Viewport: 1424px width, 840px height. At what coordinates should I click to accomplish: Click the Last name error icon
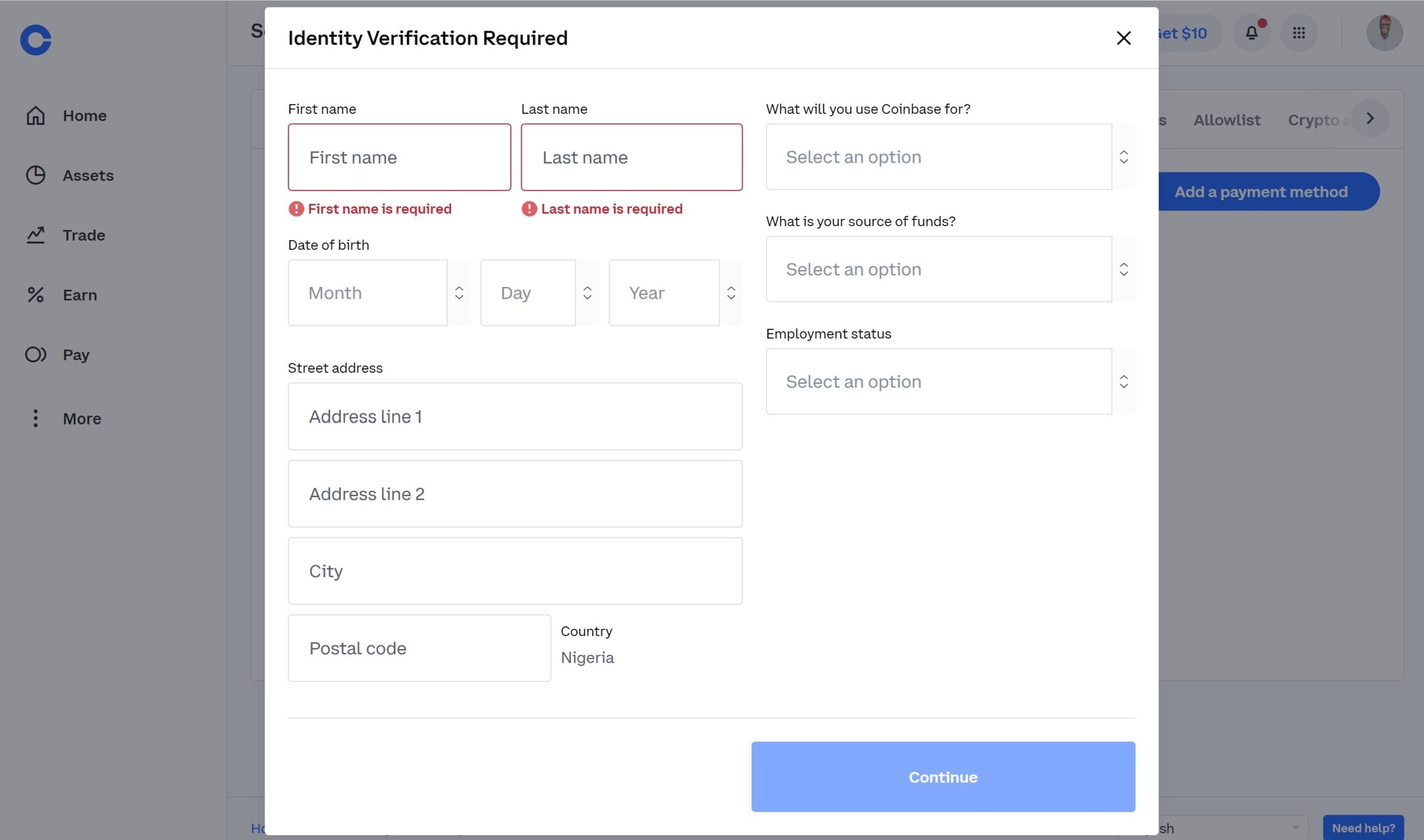(x=530, y=209)
